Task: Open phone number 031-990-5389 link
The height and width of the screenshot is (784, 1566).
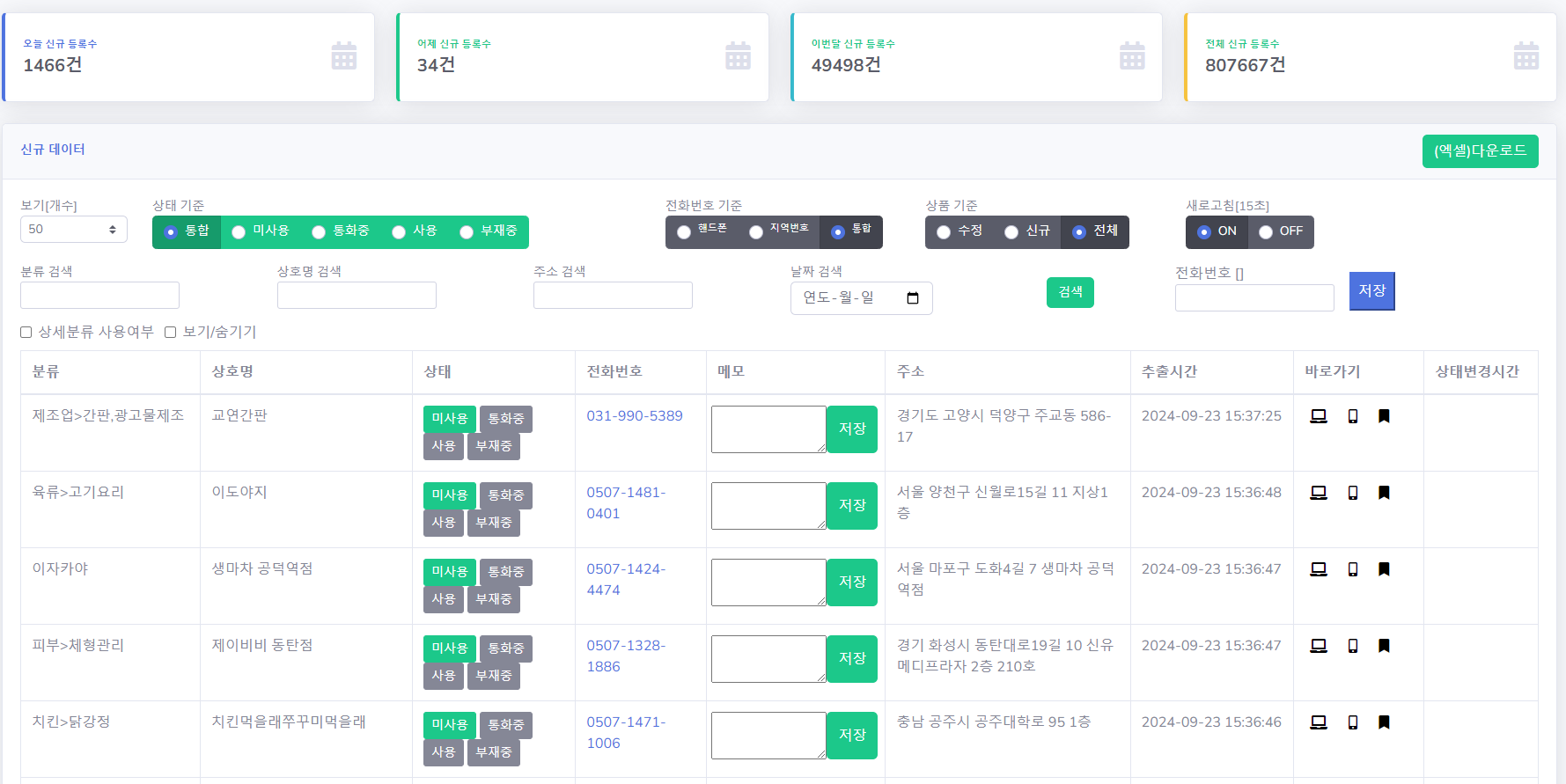Action: click(634, 416)
